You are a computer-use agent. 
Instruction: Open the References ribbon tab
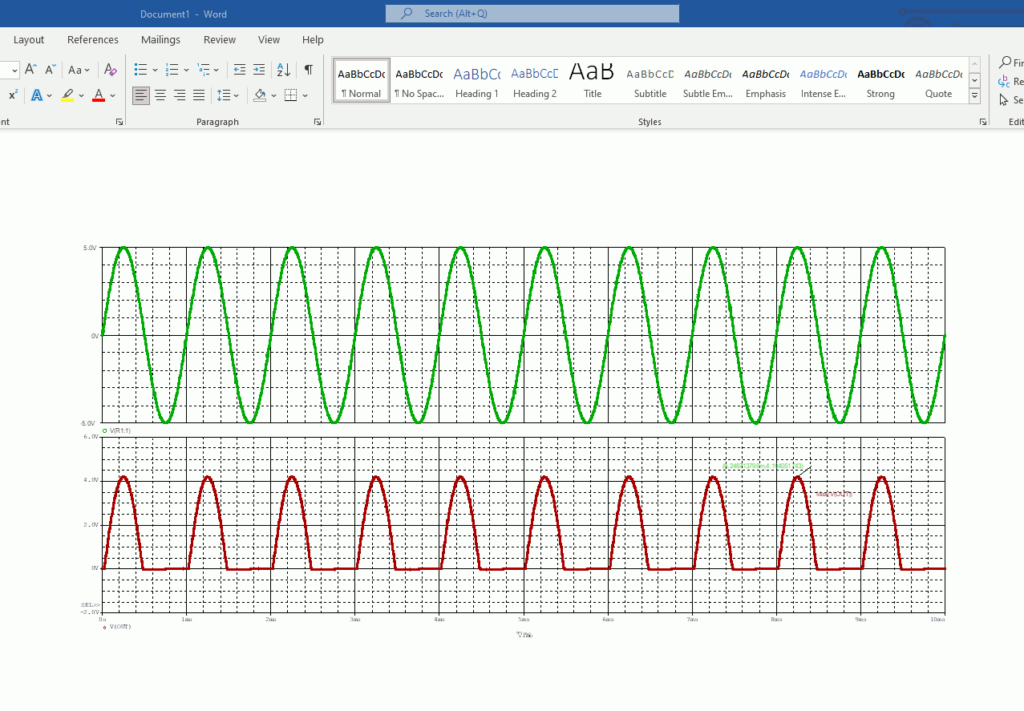93,40
